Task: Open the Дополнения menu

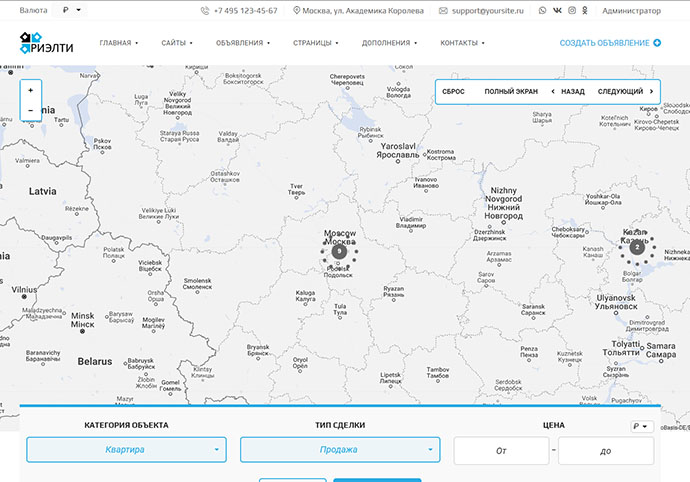Action: tap(389, 43)
